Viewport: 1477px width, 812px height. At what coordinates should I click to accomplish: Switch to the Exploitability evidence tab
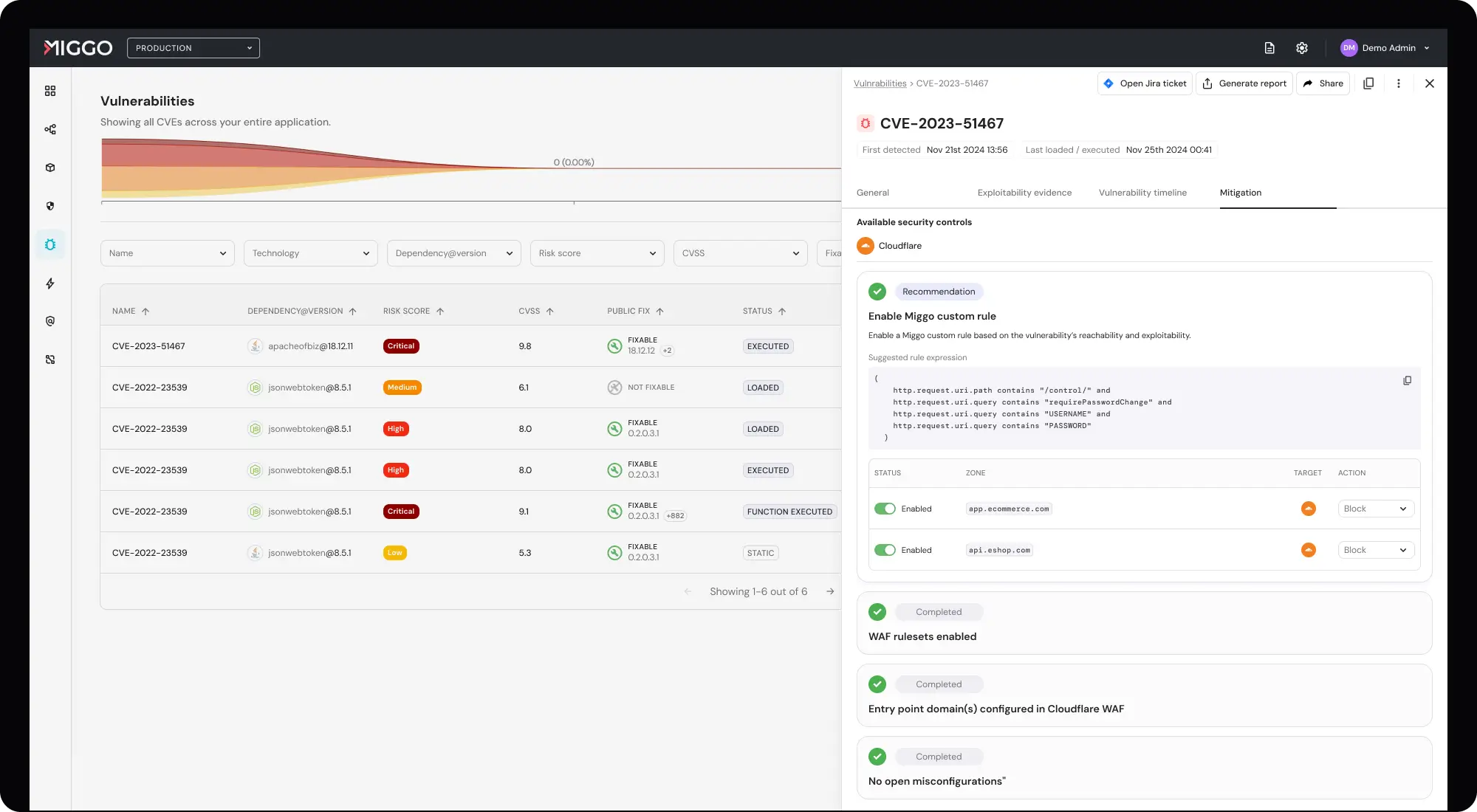[x=1024, y=193]
